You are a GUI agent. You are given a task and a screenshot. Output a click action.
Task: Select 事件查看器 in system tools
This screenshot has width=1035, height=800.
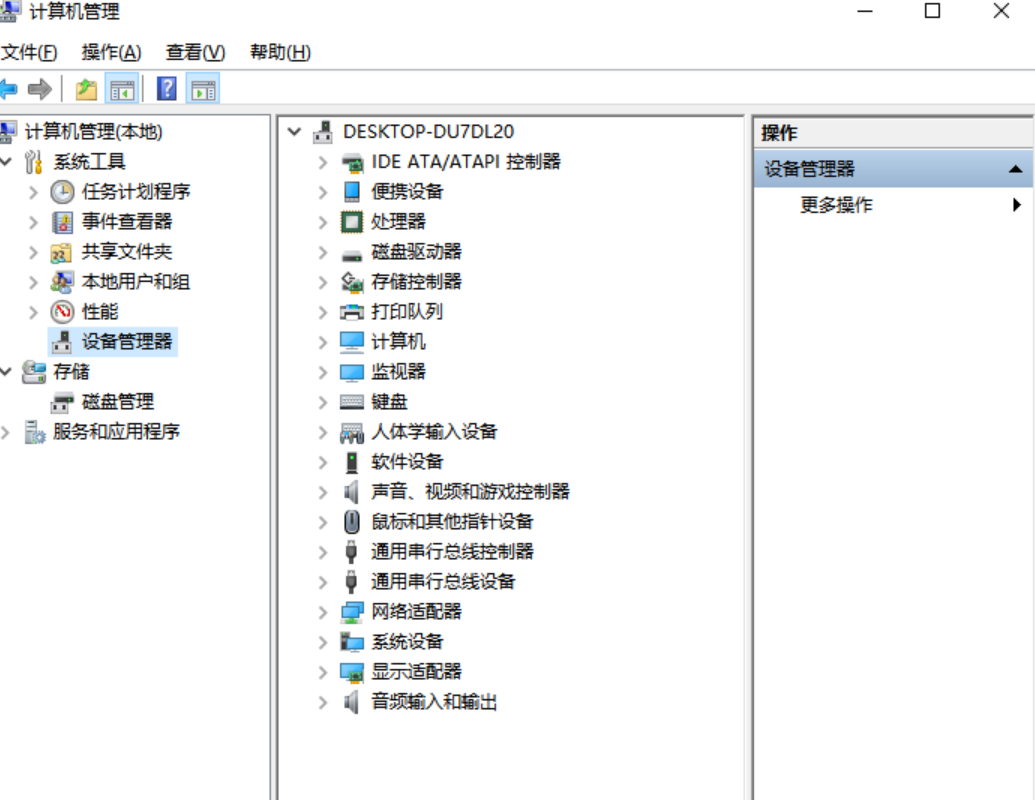[126, 222]
